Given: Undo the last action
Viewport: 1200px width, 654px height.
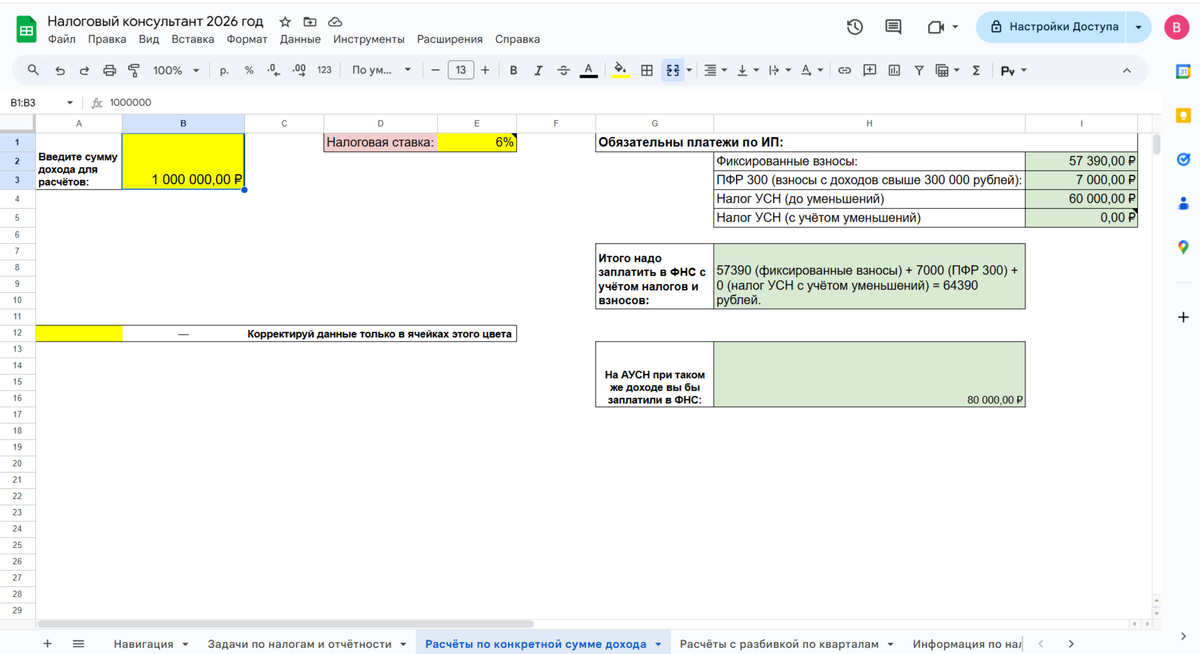Looking at the screenshot, I should pyautogui.click(x=60, y=70).
